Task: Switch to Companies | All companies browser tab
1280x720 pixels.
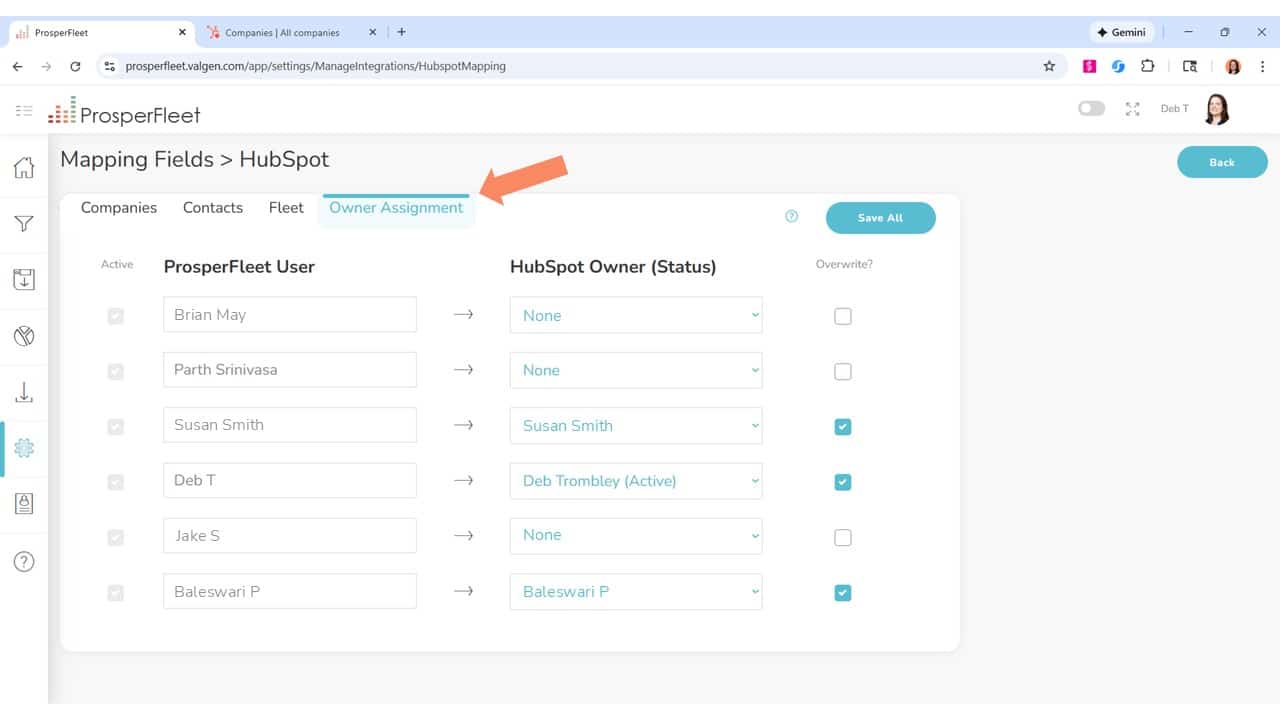Action: coord(290,32)
